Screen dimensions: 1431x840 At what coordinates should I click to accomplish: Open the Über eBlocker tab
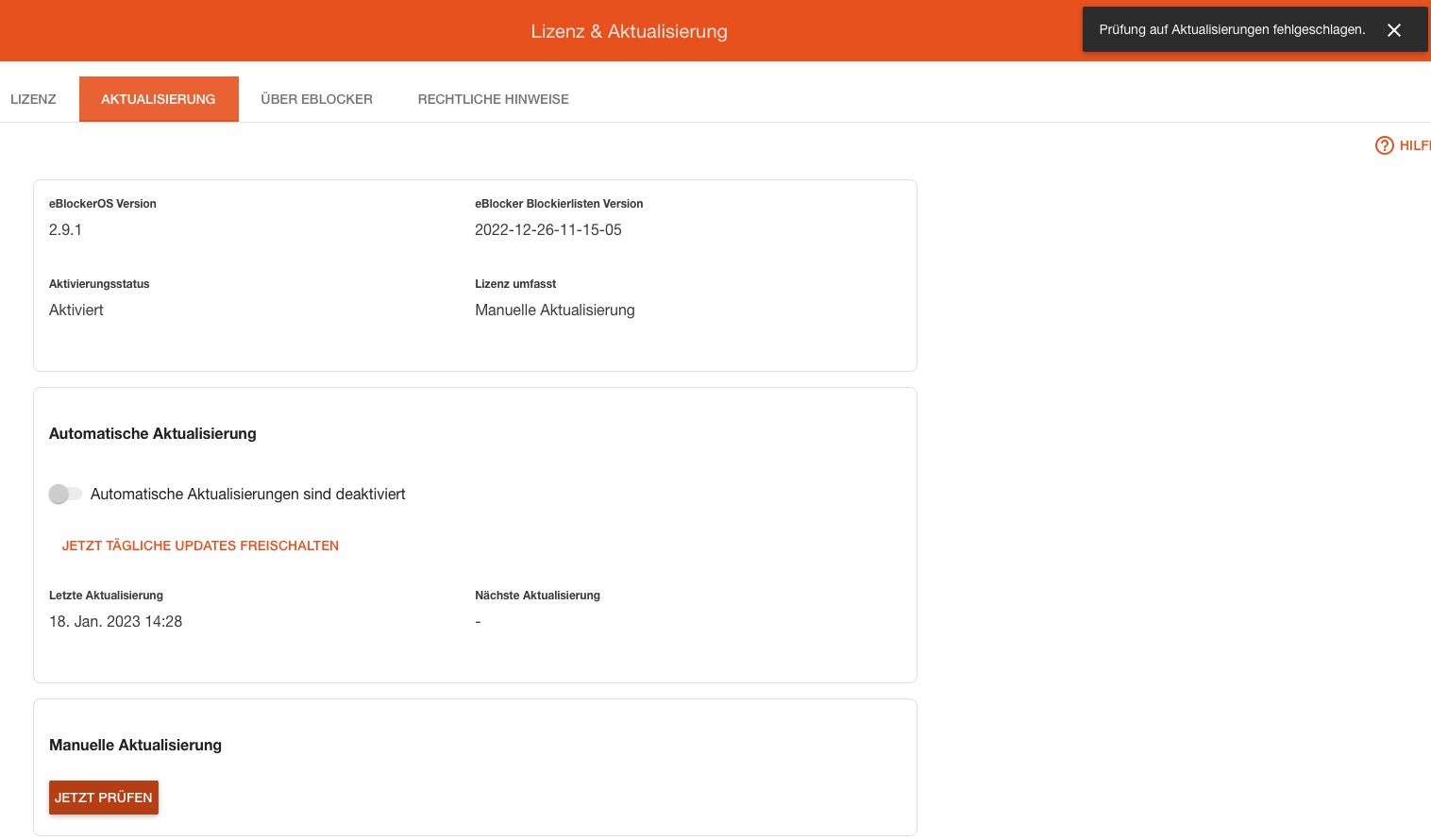(x=316, y=99)
